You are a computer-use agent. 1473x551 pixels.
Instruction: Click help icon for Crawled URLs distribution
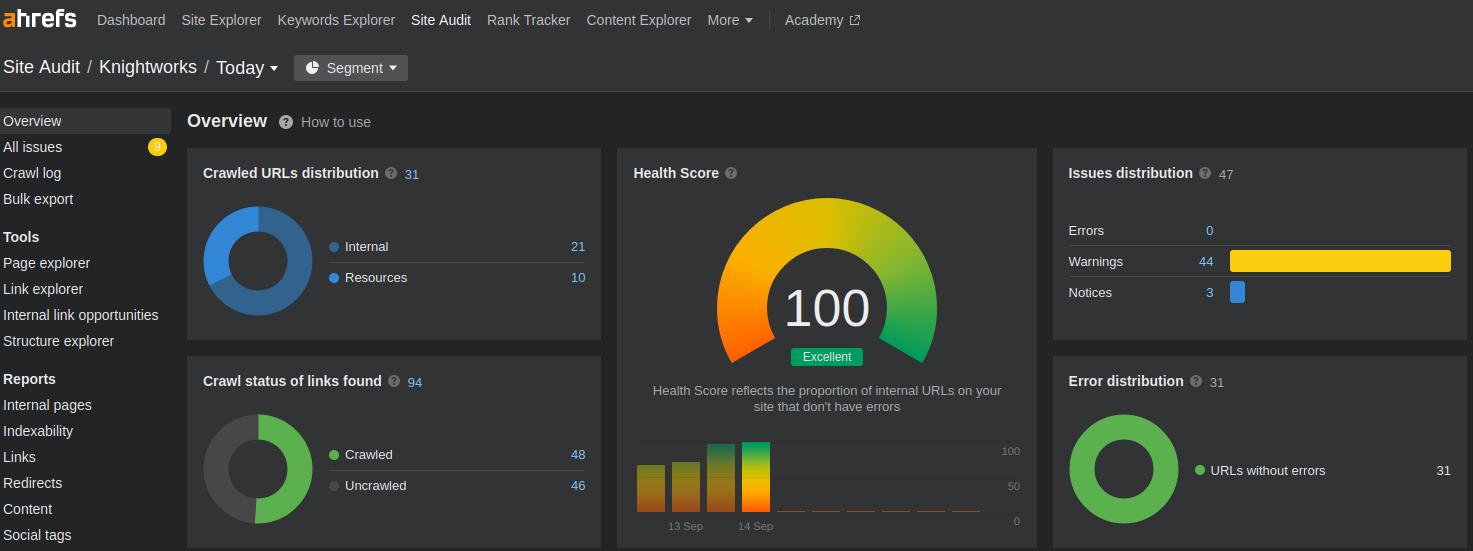[x=391, y=173]
